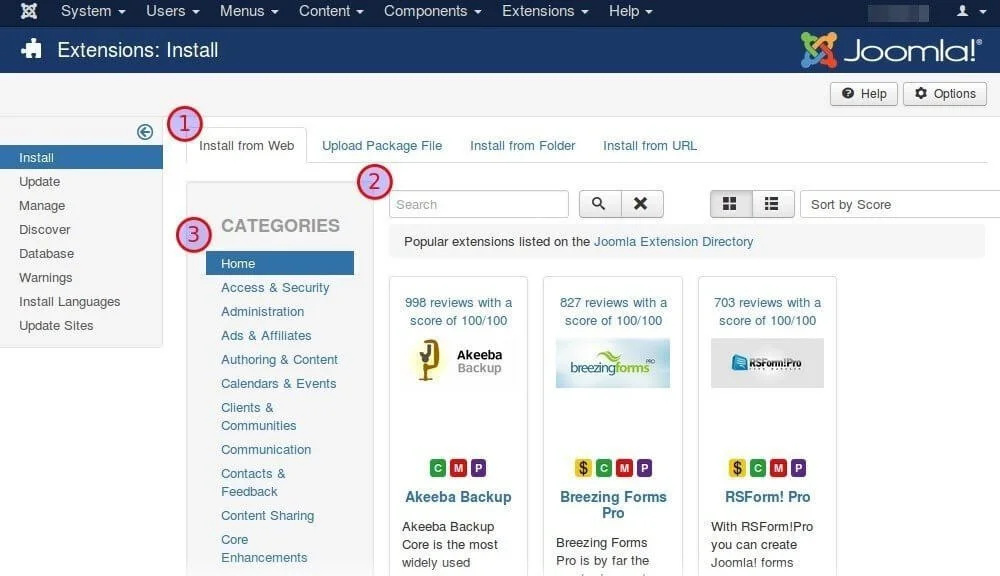Open Access & Security category
The height and width of the screenshot is (576, 1000).
tap(276, 288)
